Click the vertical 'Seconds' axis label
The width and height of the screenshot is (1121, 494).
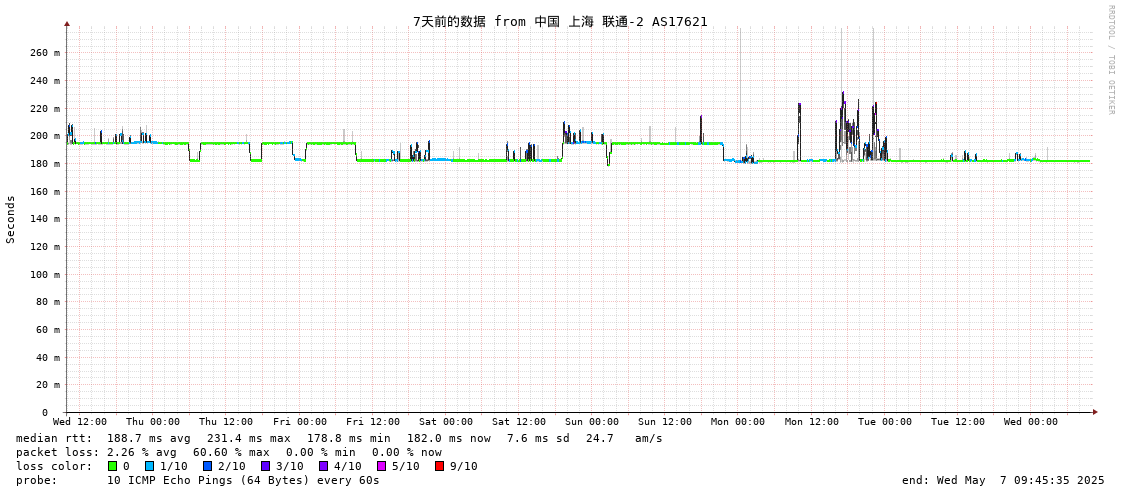click(x=11, y=219)
